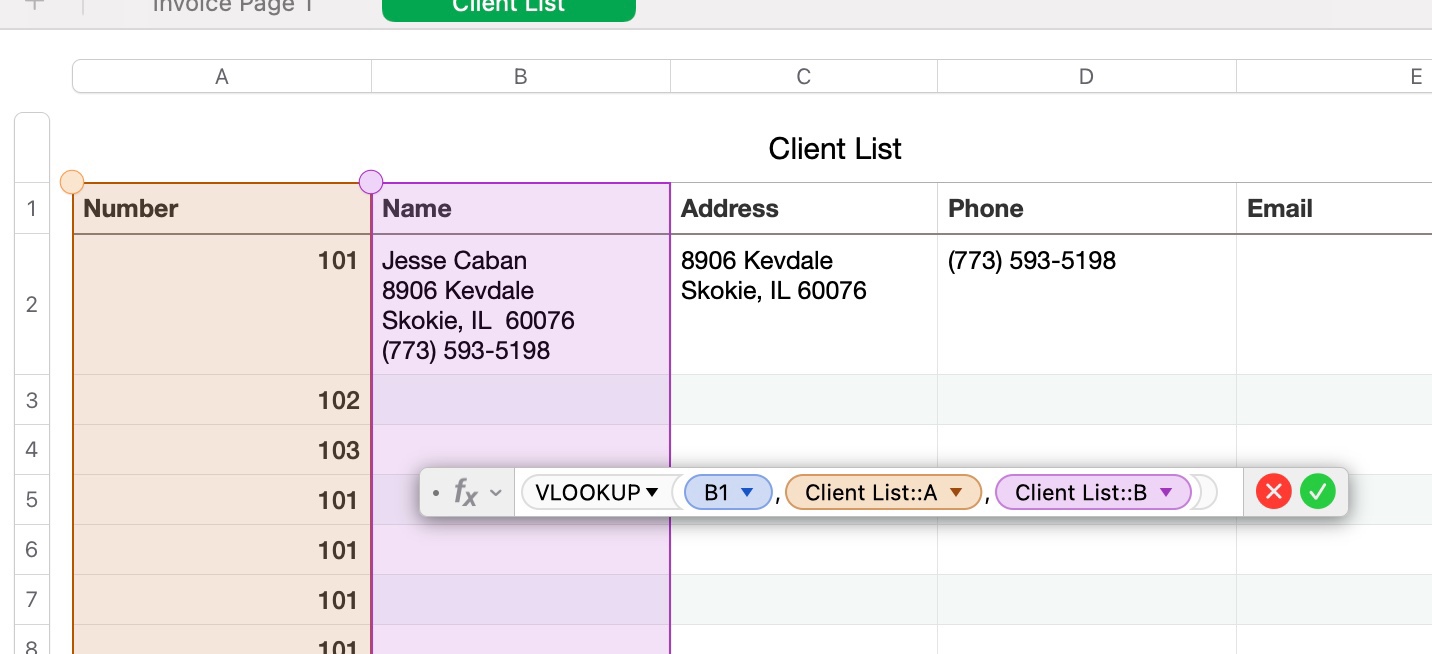The width and height of the screenshot is (1432, 654).
Task: Switch to the Invoice Page 1 sheet tab
Action: [x=232, y=6]
